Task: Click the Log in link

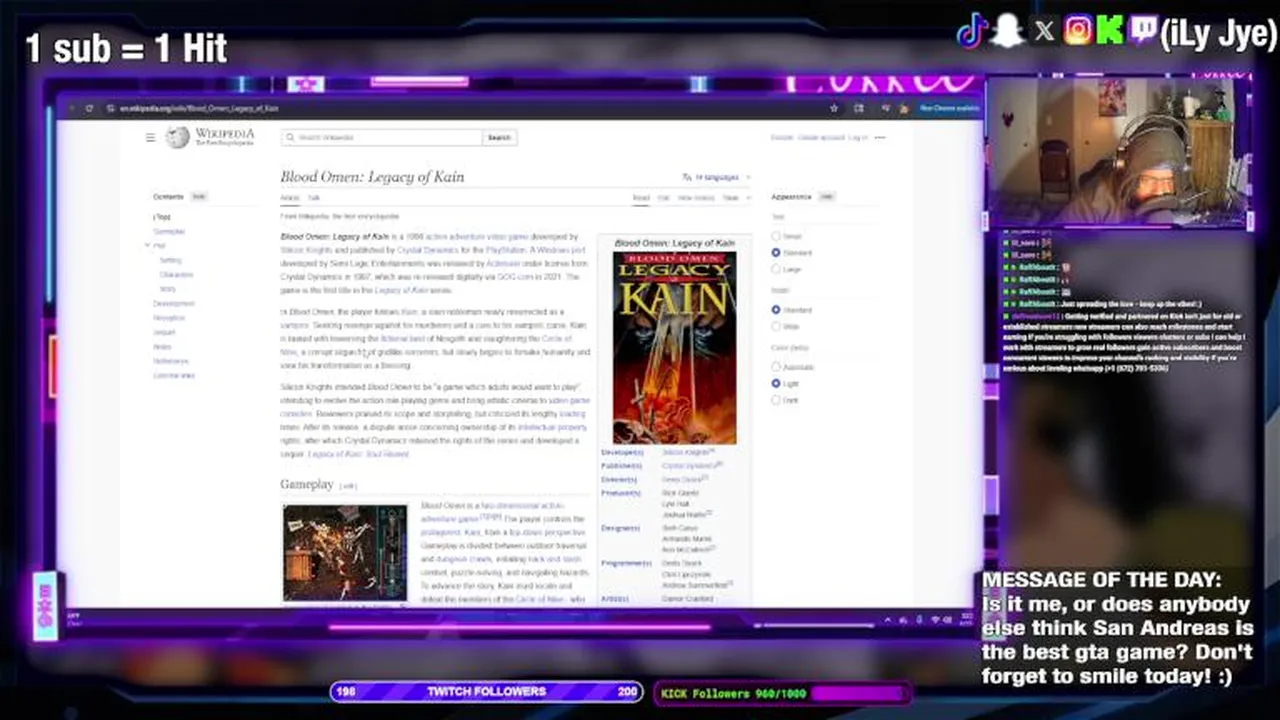Action: click(x=858, y=137)
